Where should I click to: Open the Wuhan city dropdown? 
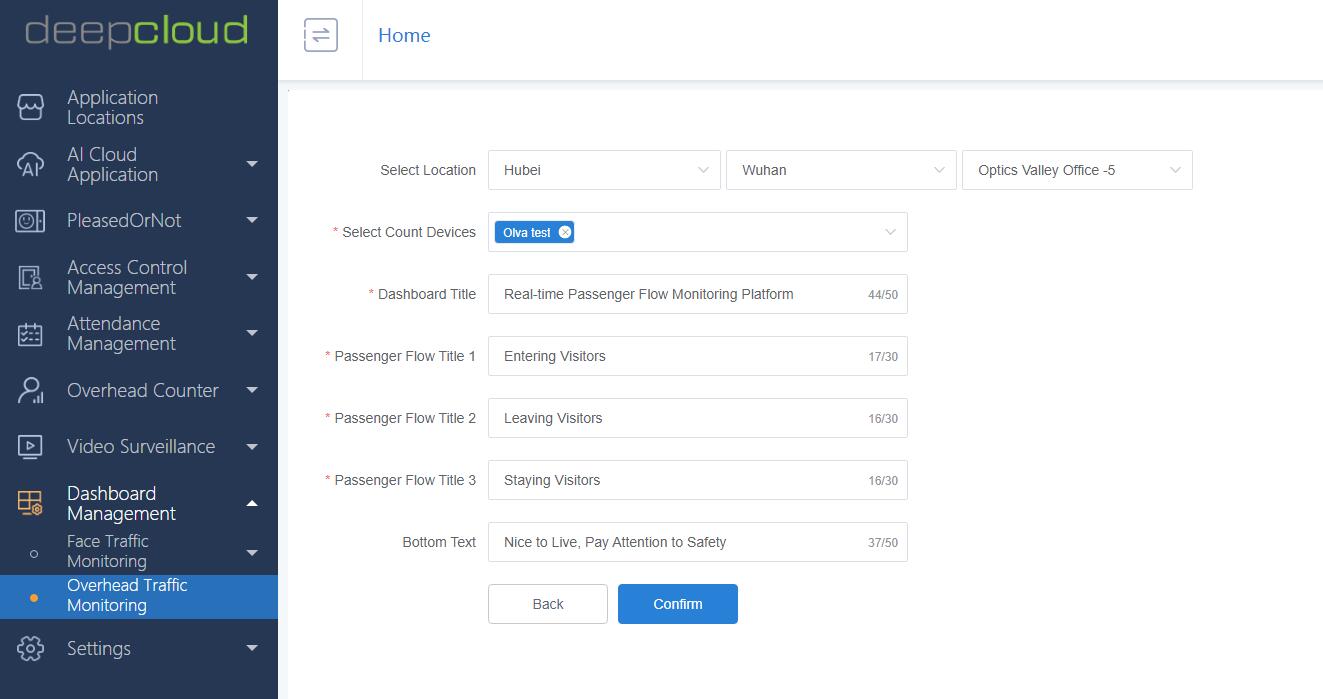click(x=840, y=170)
